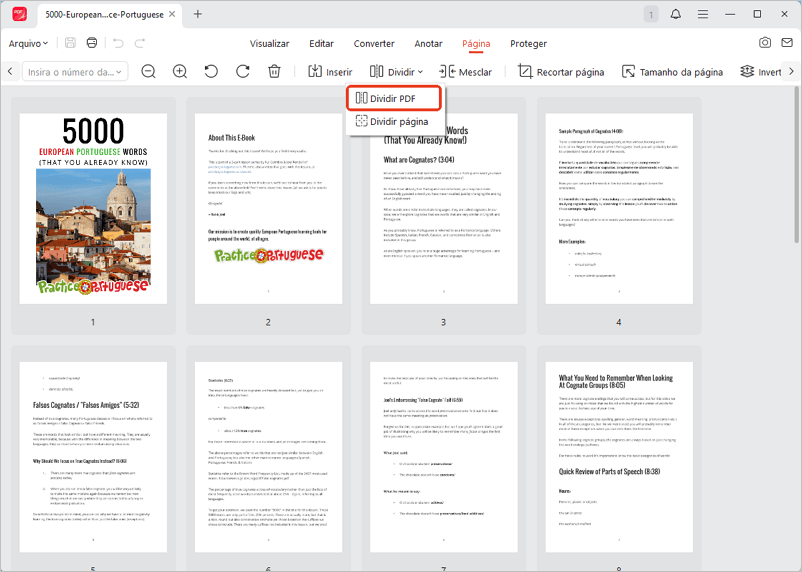Viewport: 802px width, 572px height.
Task: Click the save disk icon
Action: [71, 43]
